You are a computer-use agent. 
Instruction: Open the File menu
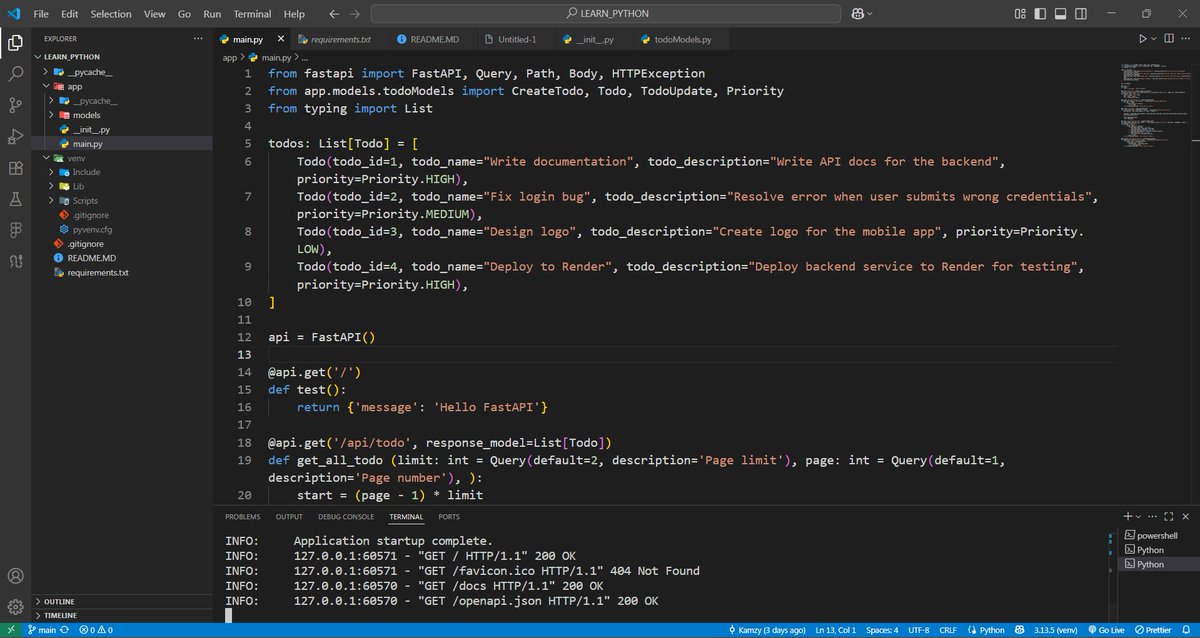point(41,14)
